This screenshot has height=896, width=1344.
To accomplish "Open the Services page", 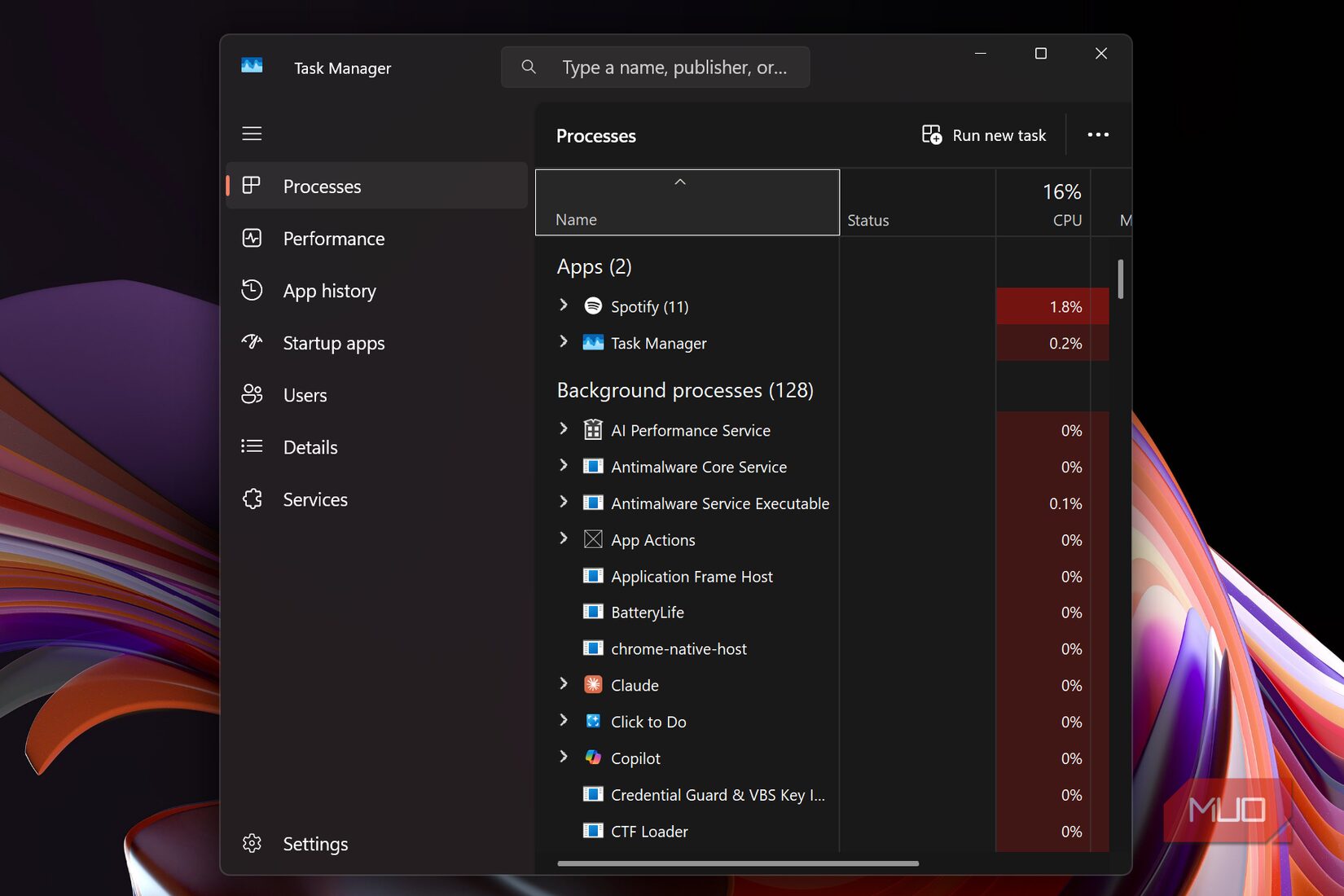I will coord(376,499).
